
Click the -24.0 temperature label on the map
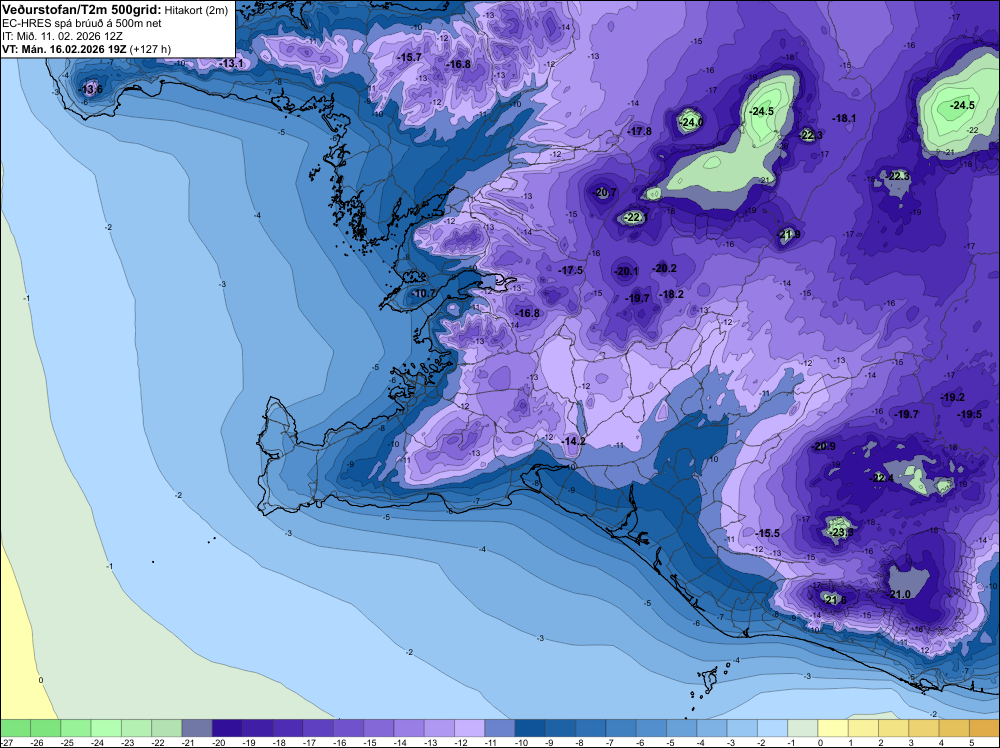(691, 122)
